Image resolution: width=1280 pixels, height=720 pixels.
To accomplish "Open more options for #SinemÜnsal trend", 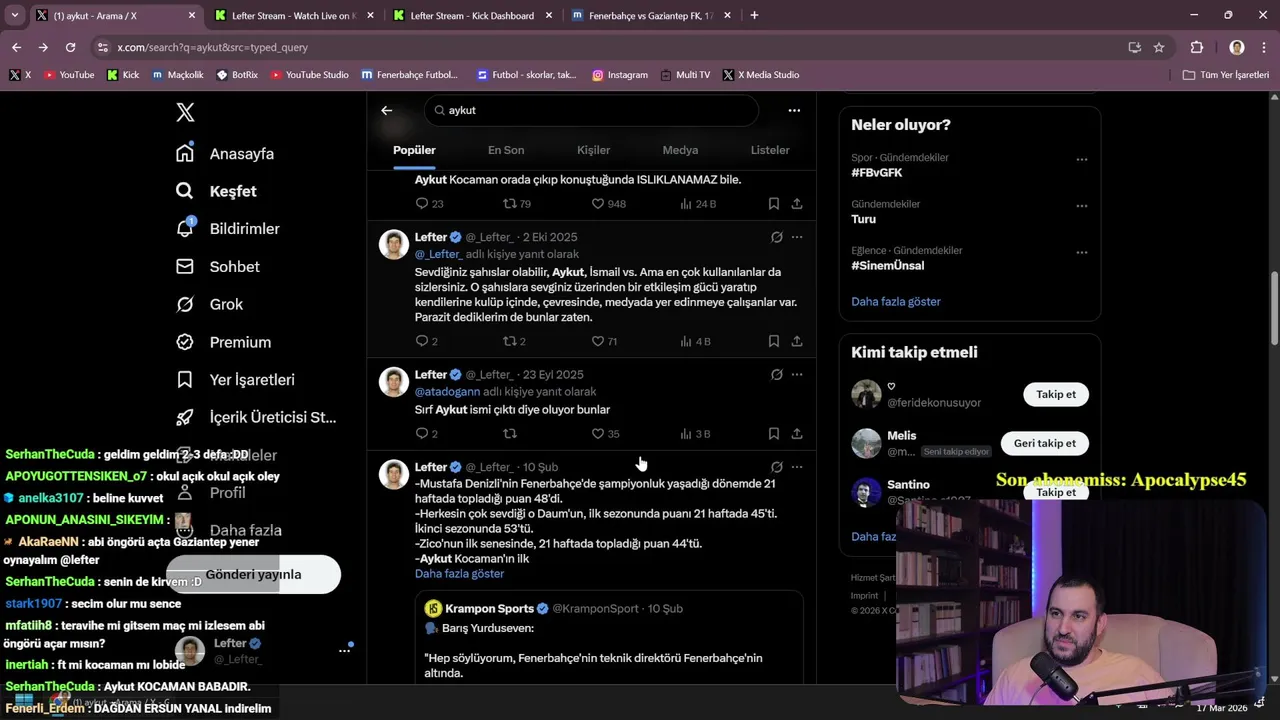I will pyautogui.click(x=1081, y=252).
